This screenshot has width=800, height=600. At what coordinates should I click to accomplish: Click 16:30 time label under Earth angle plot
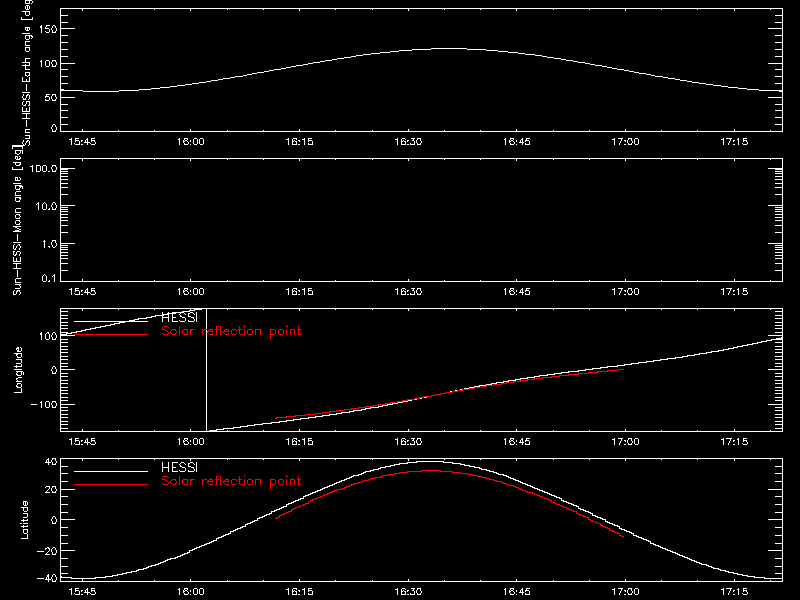pos(408,142)
